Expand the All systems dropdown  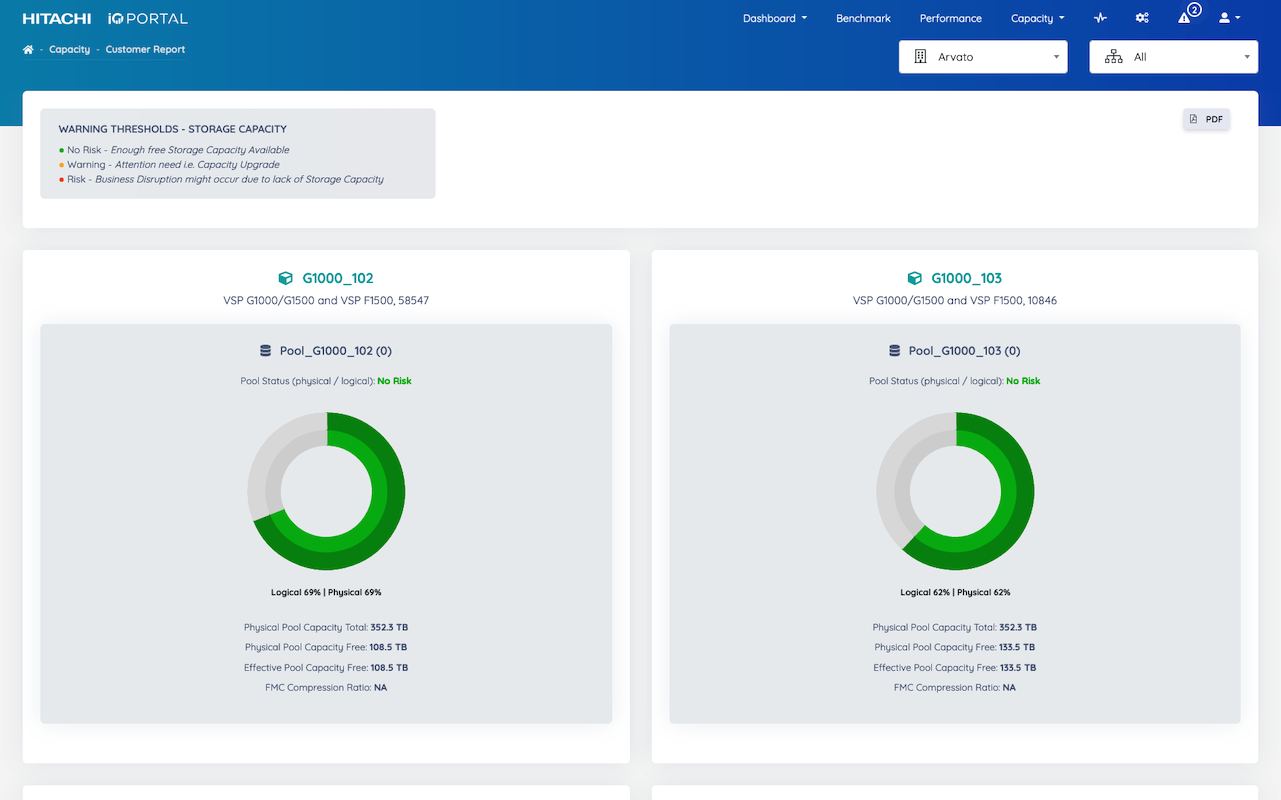tap(1173, 57)
